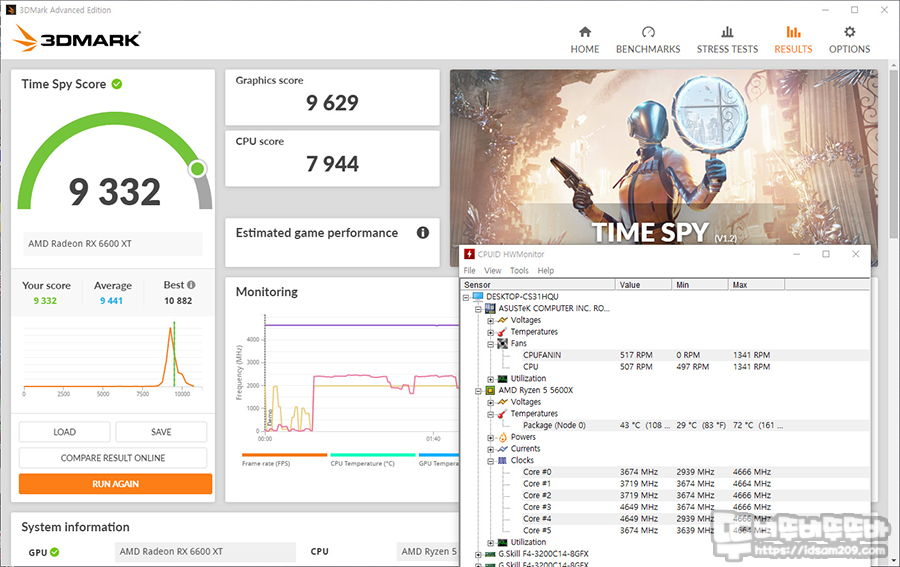
Task: Collapse the AMD Ryzen 5 5600X node
Action: tap(478, 391)
